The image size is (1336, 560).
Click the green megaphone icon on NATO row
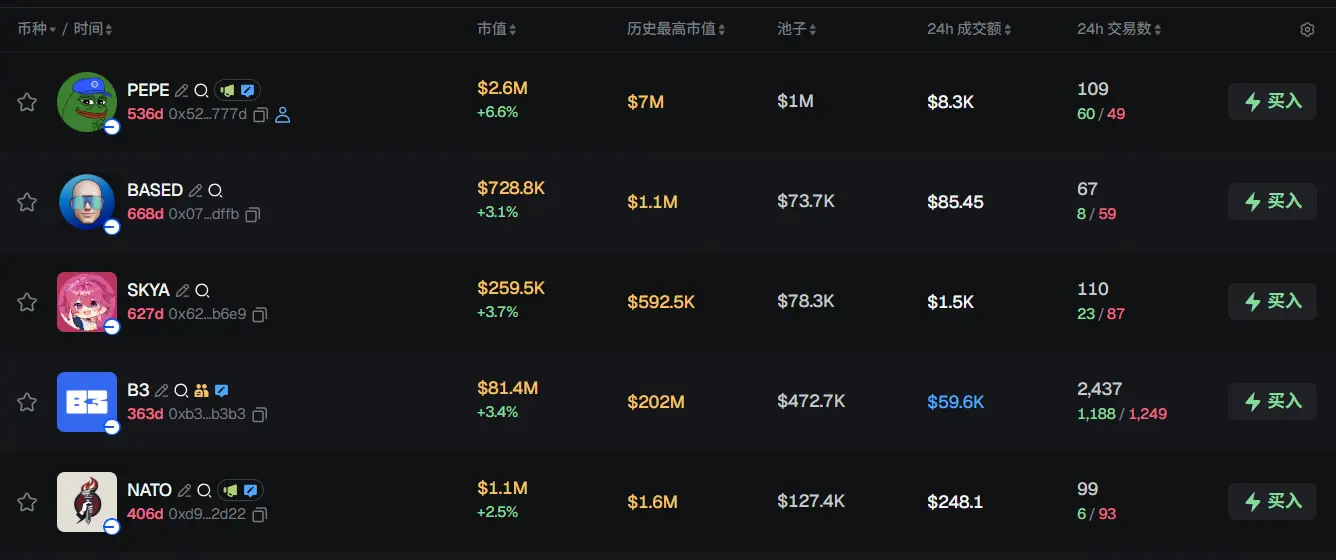(x=230, y=490)
